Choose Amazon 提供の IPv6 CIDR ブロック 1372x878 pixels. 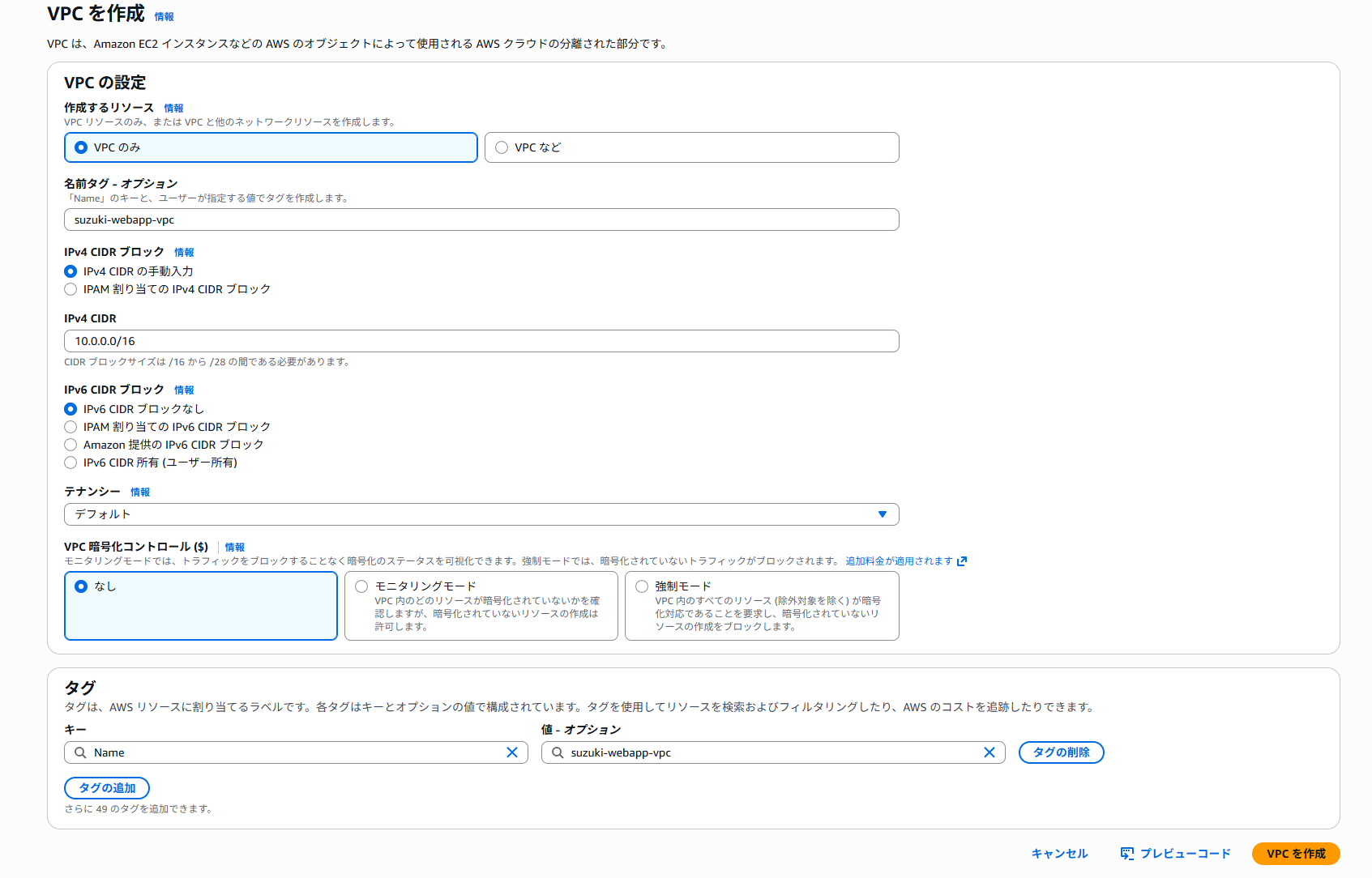tap(71, 444)
